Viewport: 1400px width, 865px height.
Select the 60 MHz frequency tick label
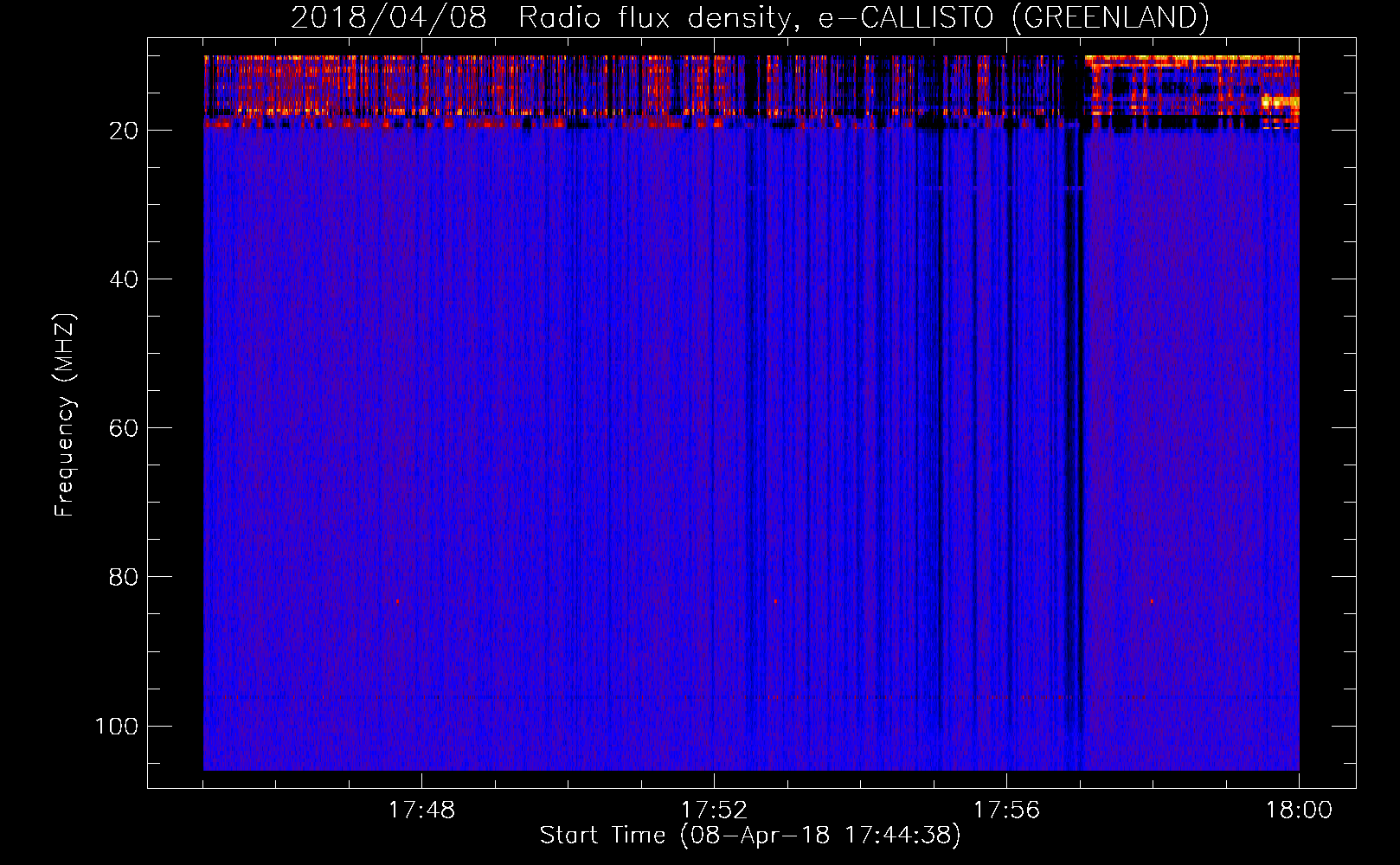124,428
